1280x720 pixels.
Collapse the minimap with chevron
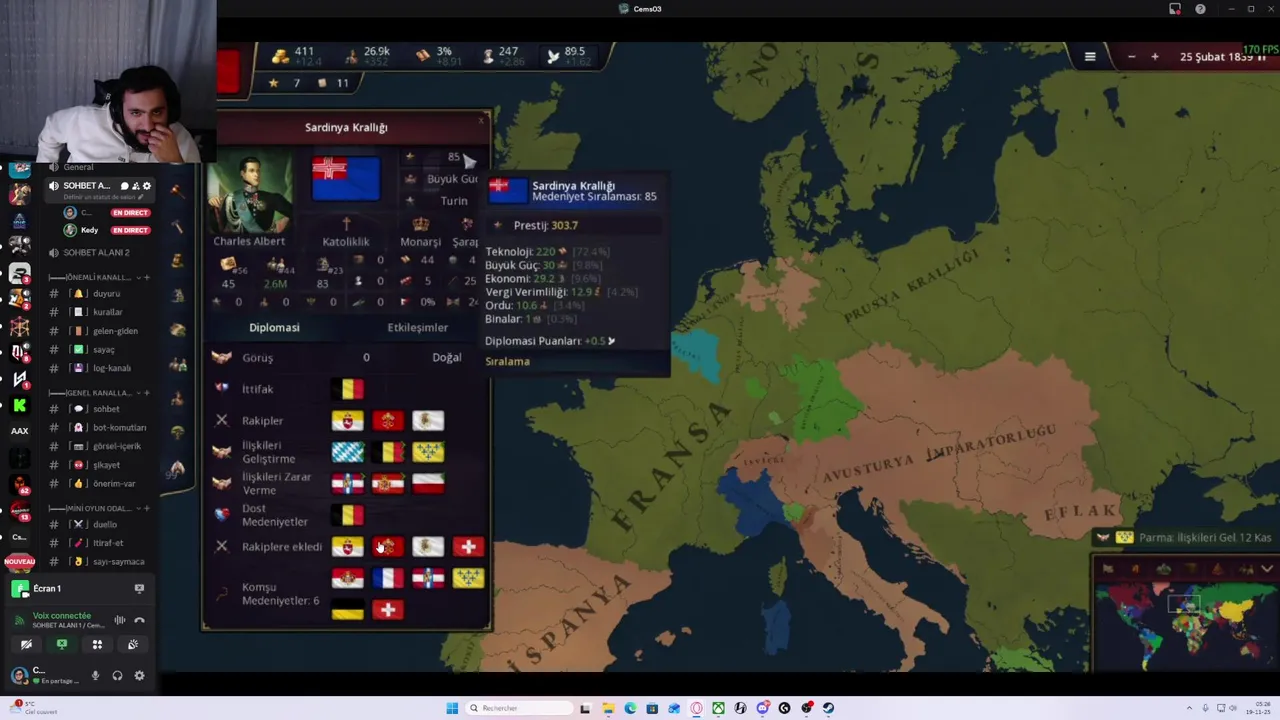click(1267, 569)
